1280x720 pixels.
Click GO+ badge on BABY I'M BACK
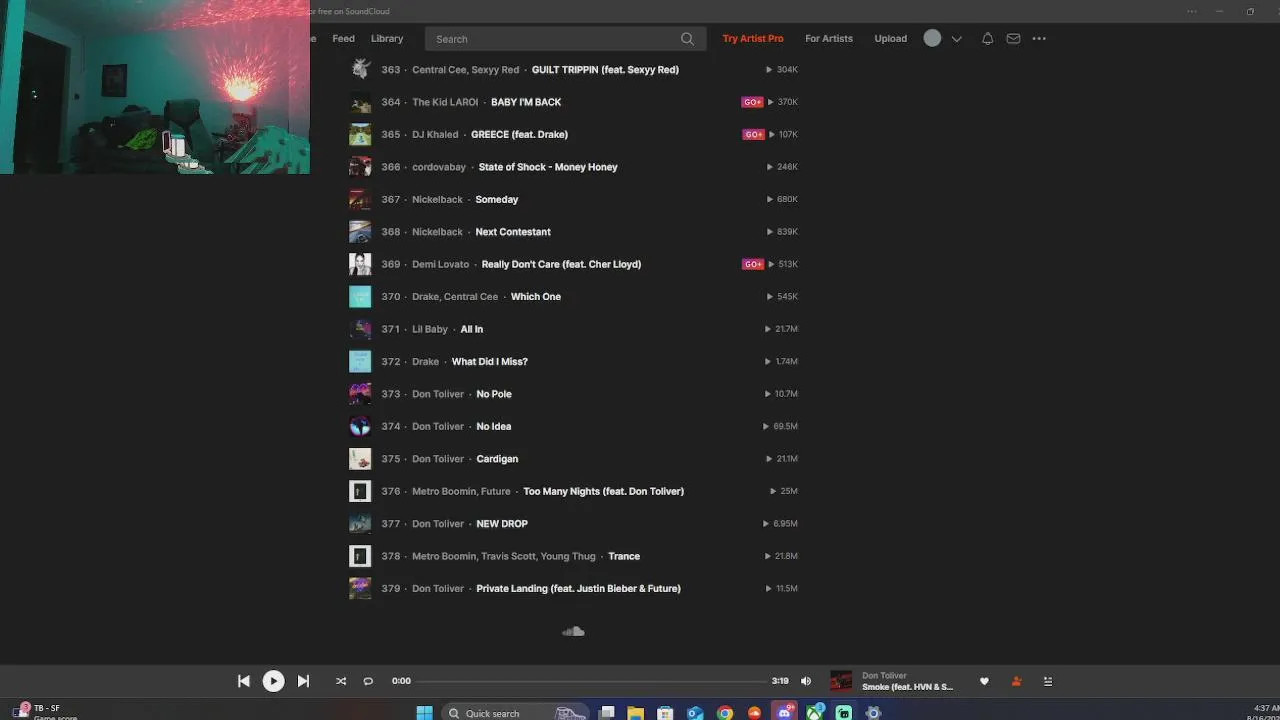coord(752,102)
